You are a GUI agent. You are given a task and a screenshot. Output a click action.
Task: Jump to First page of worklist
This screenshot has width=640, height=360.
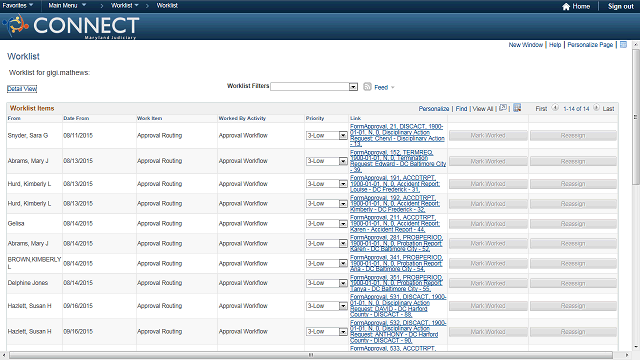(541, 109)
